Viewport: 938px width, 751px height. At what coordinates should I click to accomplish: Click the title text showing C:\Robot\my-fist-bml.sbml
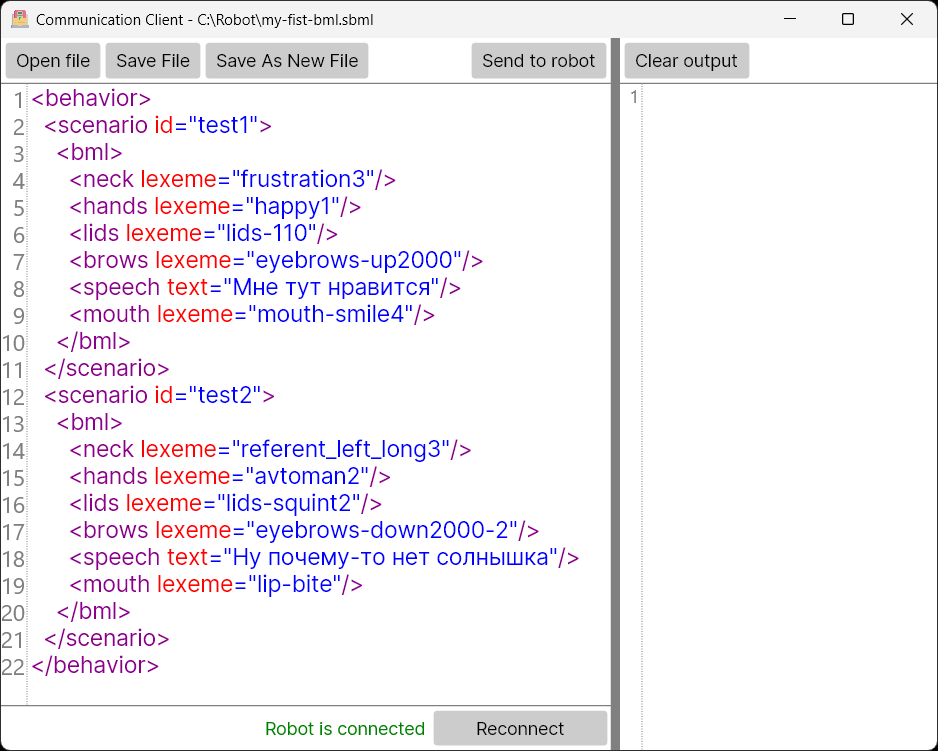point(285,20)
